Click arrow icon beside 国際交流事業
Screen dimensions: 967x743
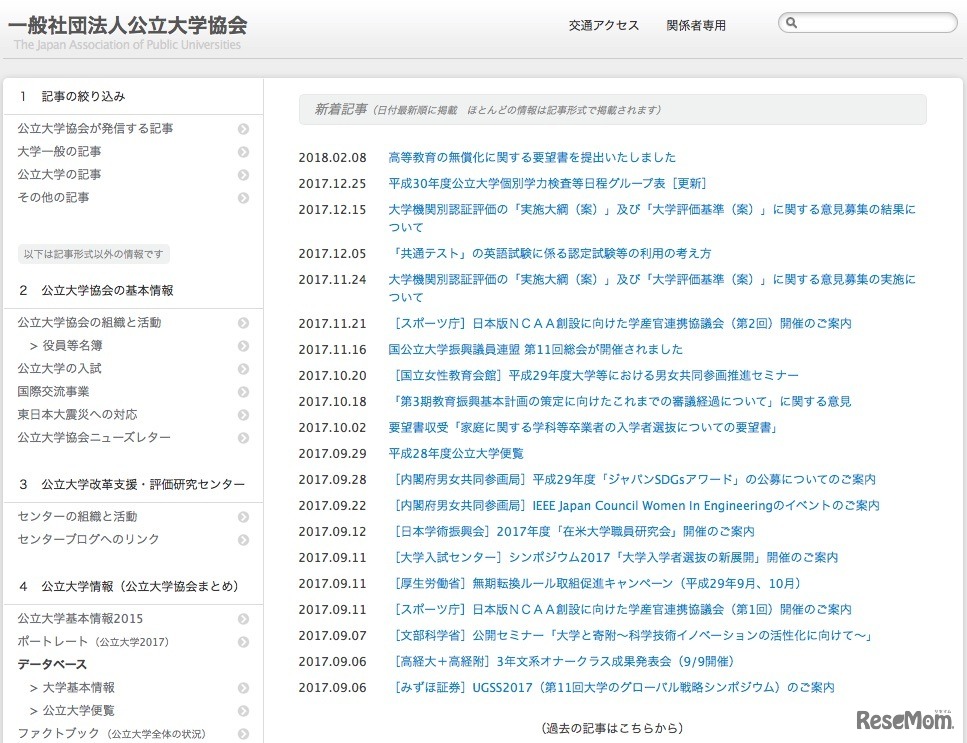(244, 392)
